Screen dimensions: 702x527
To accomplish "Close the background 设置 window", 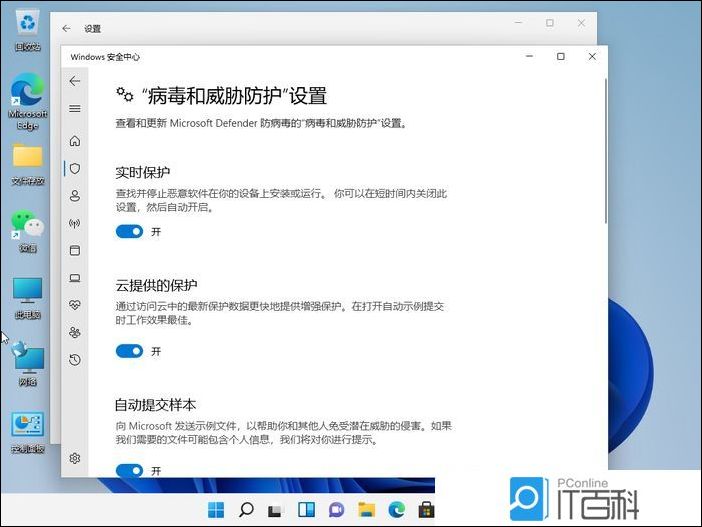I will (x=581, y=23).
